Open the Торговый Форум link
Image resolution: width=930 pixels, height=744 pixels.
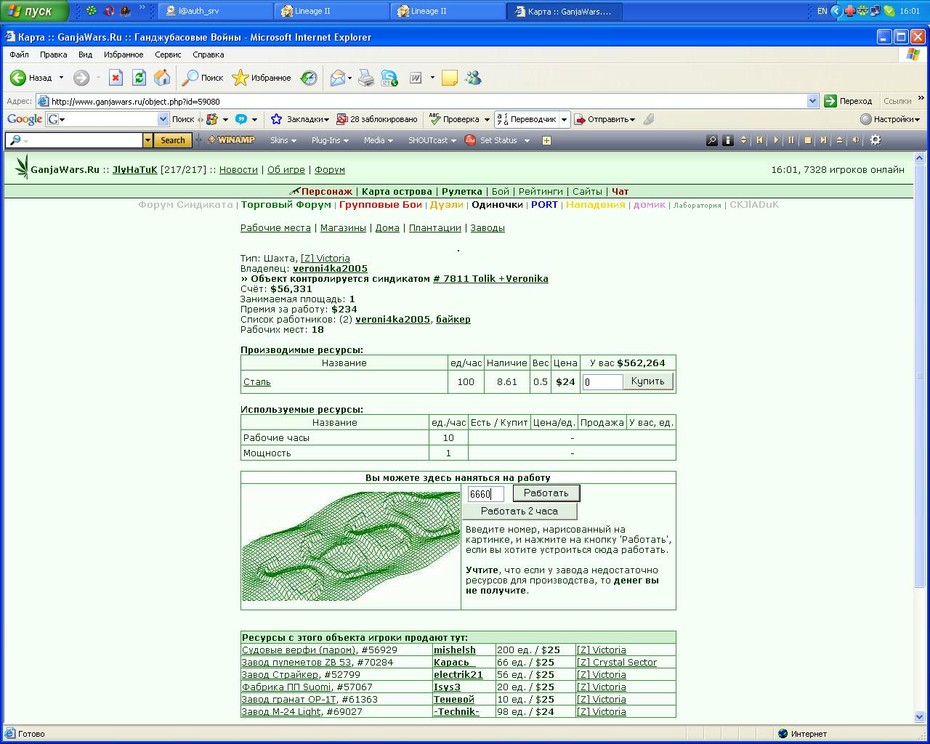(x=286, y=205)
